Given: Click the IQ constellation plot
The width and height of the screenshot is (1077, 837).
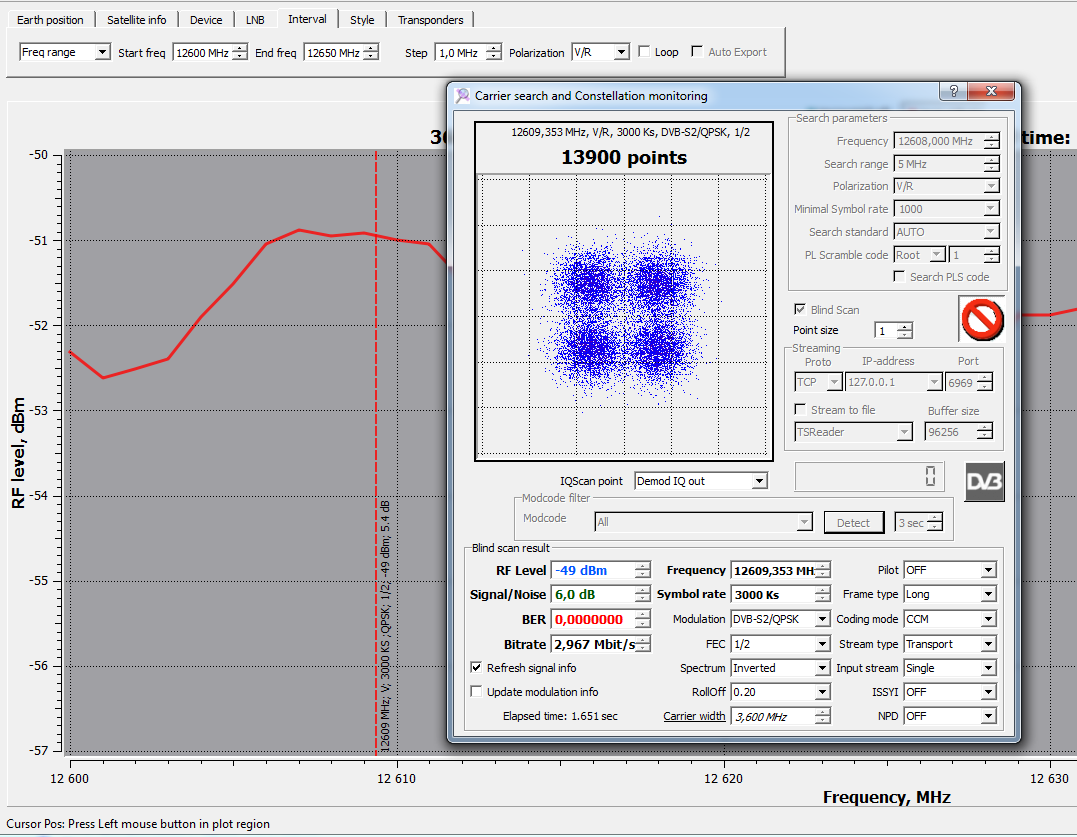Looking at the screenshot, I should [623, 315].
